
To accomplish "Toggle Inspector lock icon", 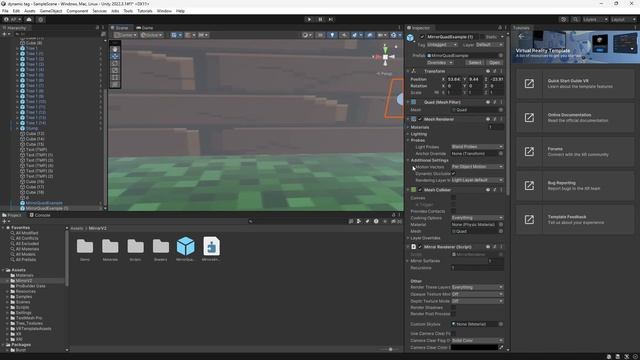I will 500,28.
